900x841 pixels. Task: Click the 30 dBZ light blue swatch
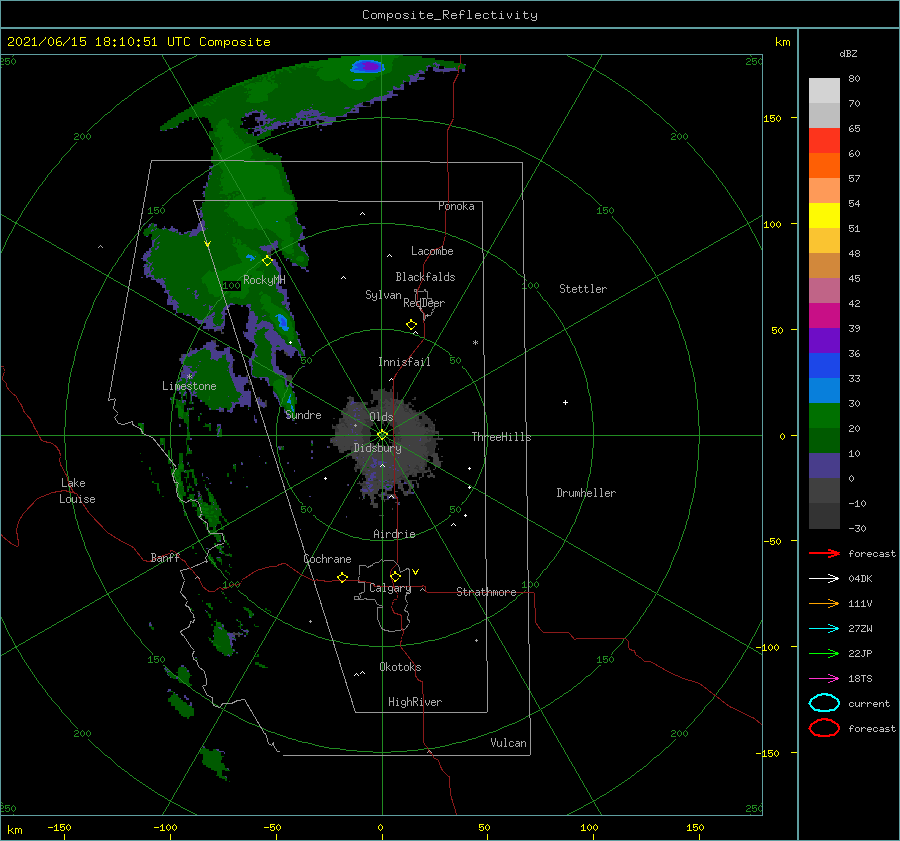pyautogui.click(x=824, y=390)
